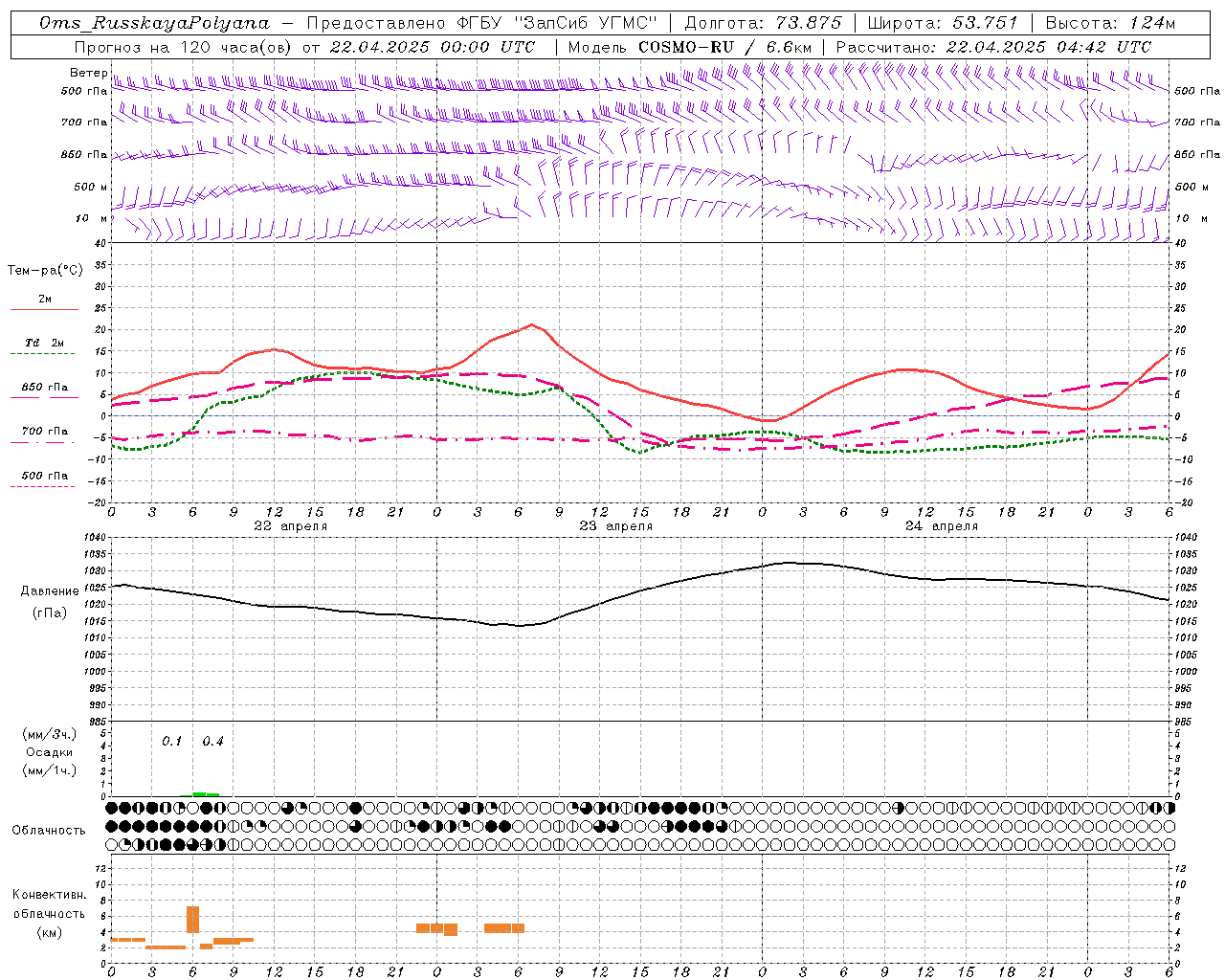Select the elevation text Высота: 124м
The image size is (1225, 980).
click(1110, 23)
